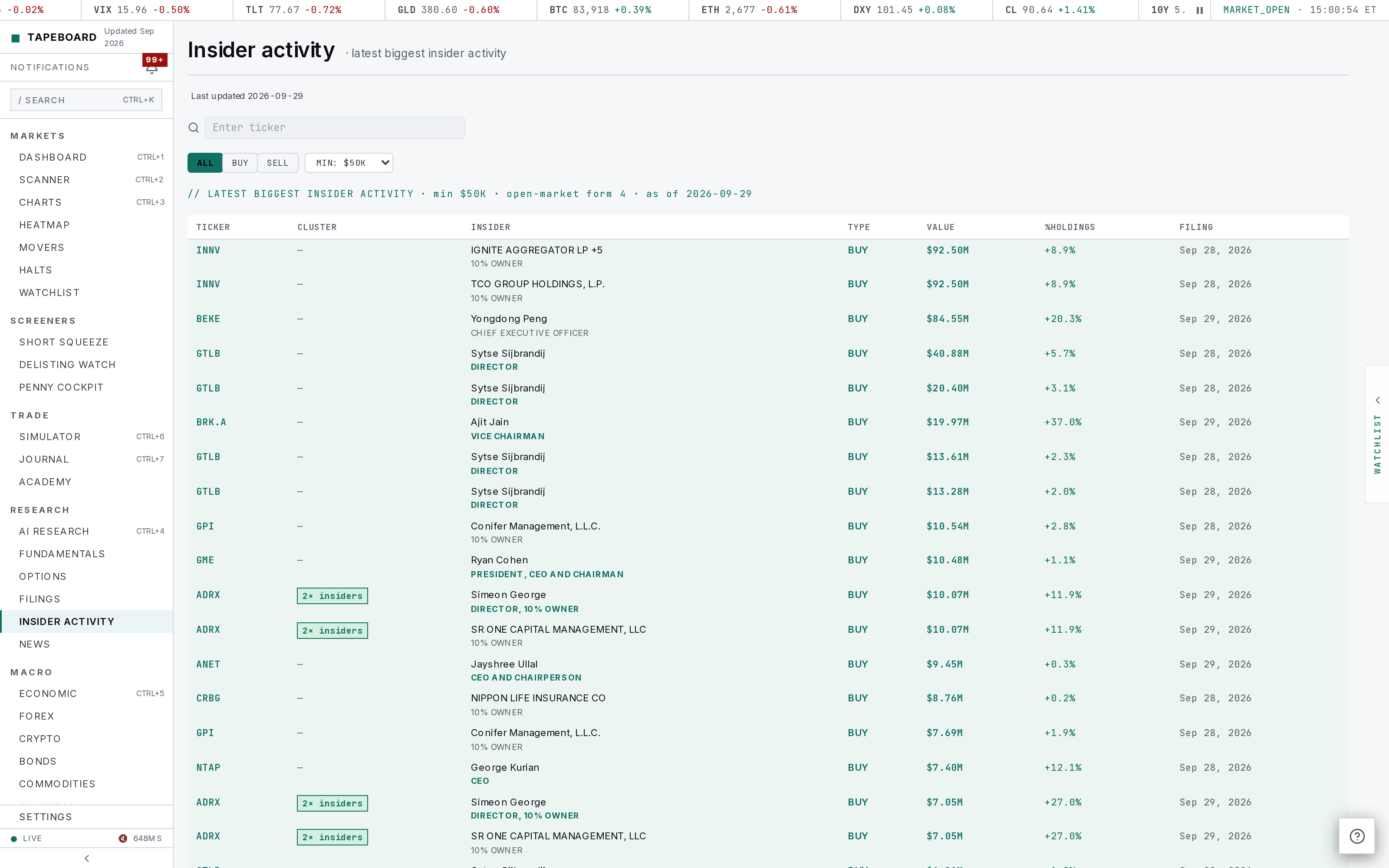Open the MIN: $50K dropdown
This screenshot has height=868, width=1389.
[x=349, y=163]
